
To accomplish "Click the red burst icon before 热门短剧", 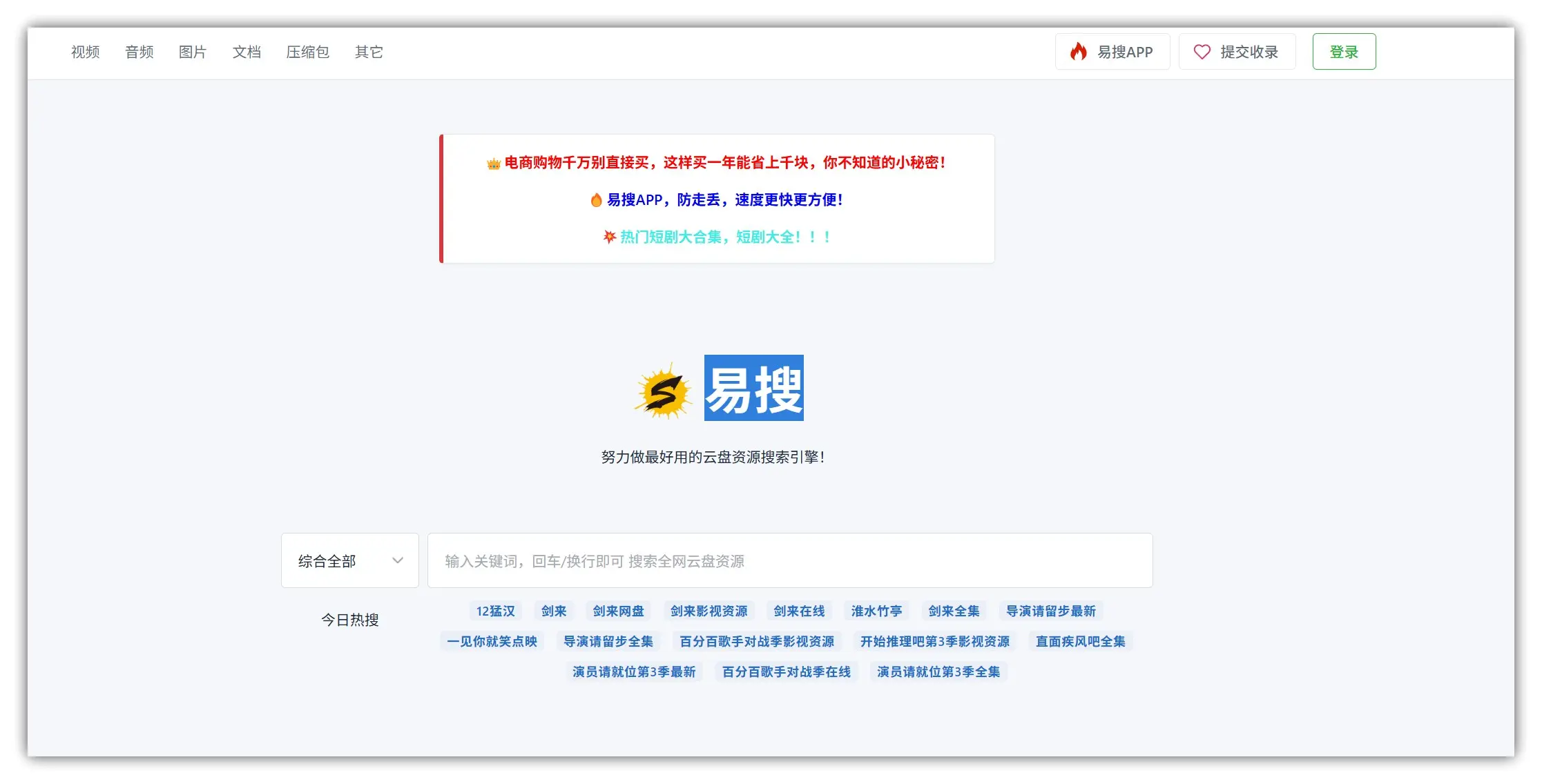I will click(x=609, y=237).
